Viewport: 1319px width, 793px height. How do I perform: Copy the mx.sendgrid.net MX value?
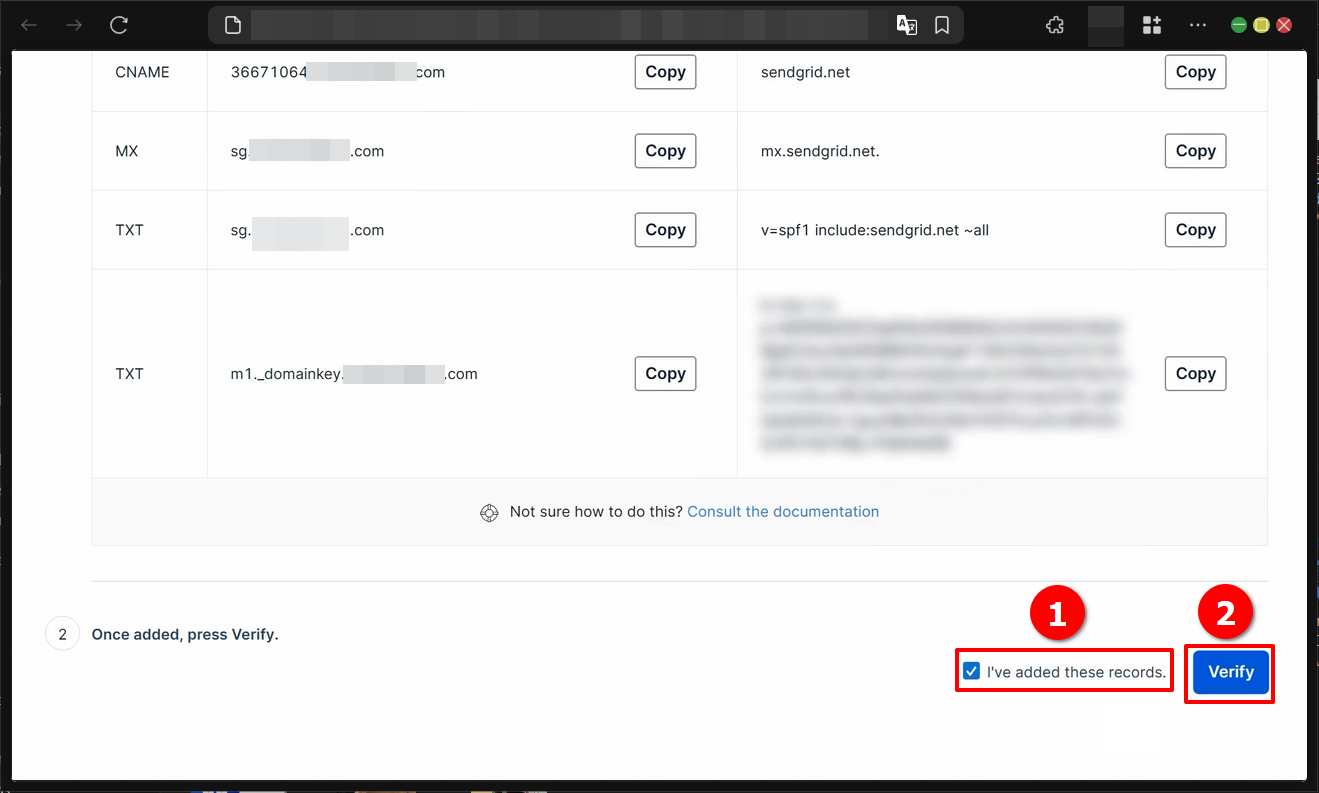point(1194,150)
